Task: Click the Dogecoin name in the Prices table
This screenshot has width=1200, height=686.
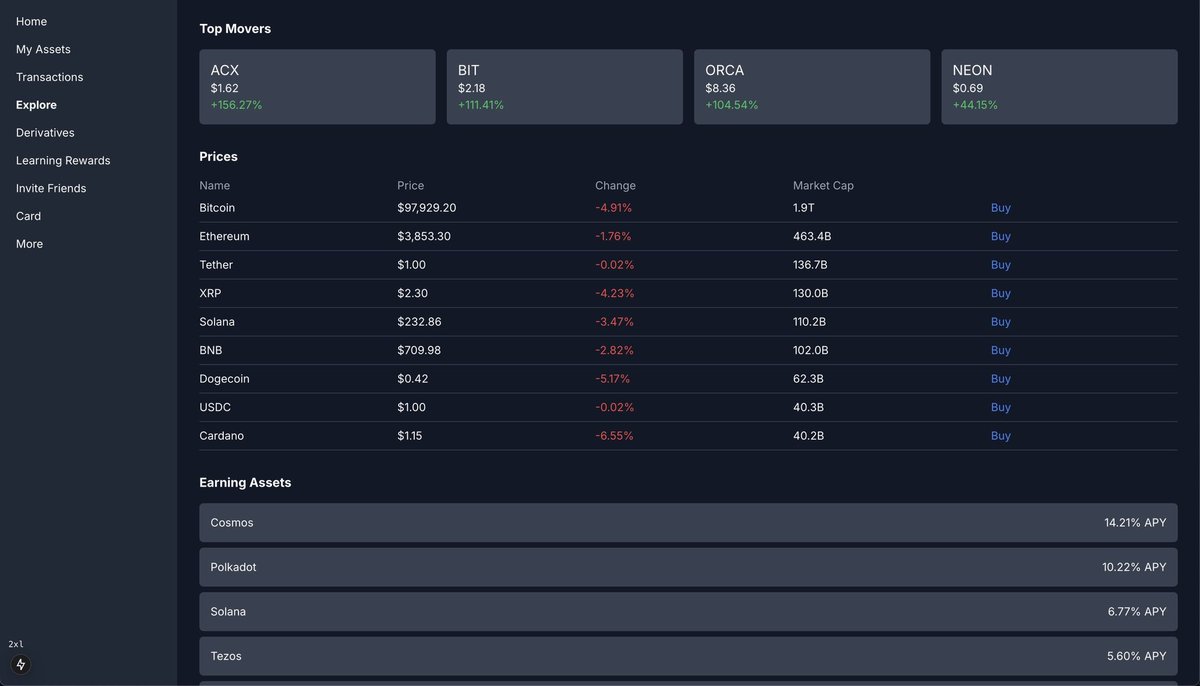Action: coord(224,379)
